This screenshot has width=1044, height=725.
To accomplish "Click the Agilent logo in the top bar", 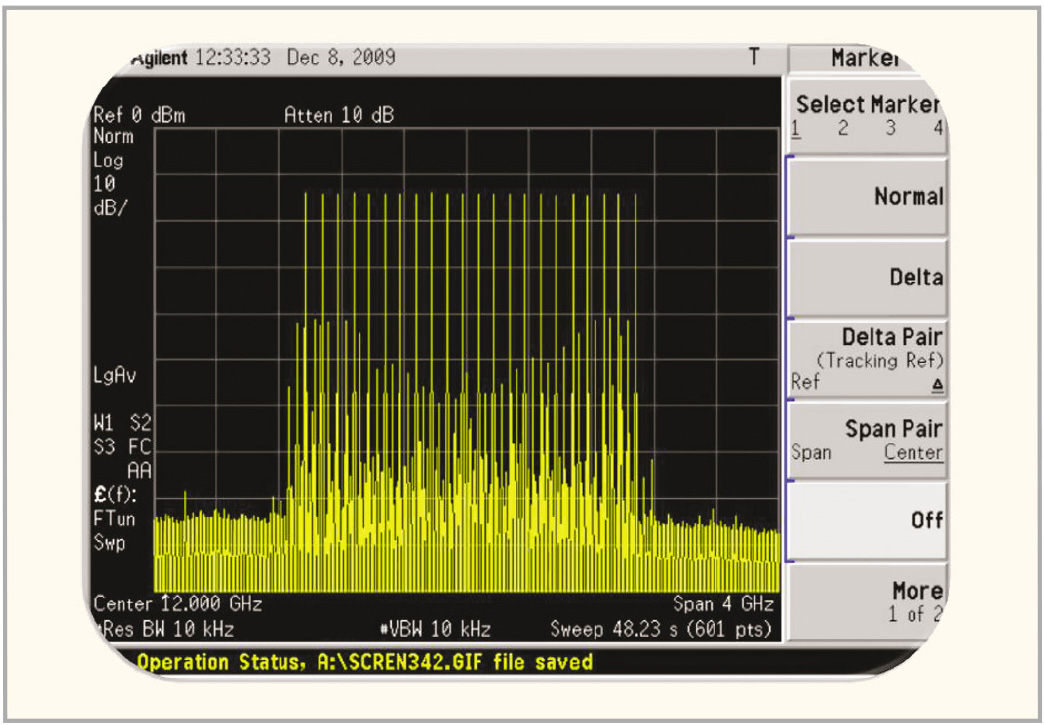I will coord(159,58).
